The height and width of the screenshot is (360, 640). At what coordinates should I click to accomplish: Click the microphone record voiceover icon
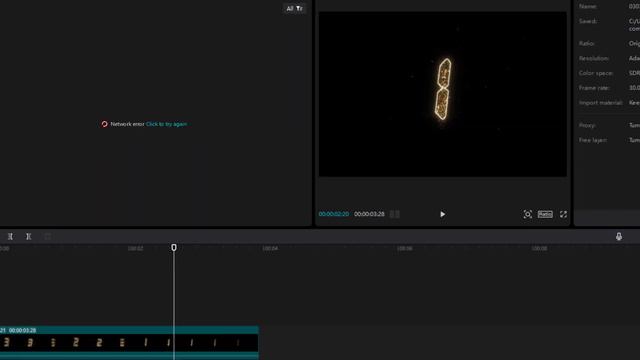tap(619, 236)
